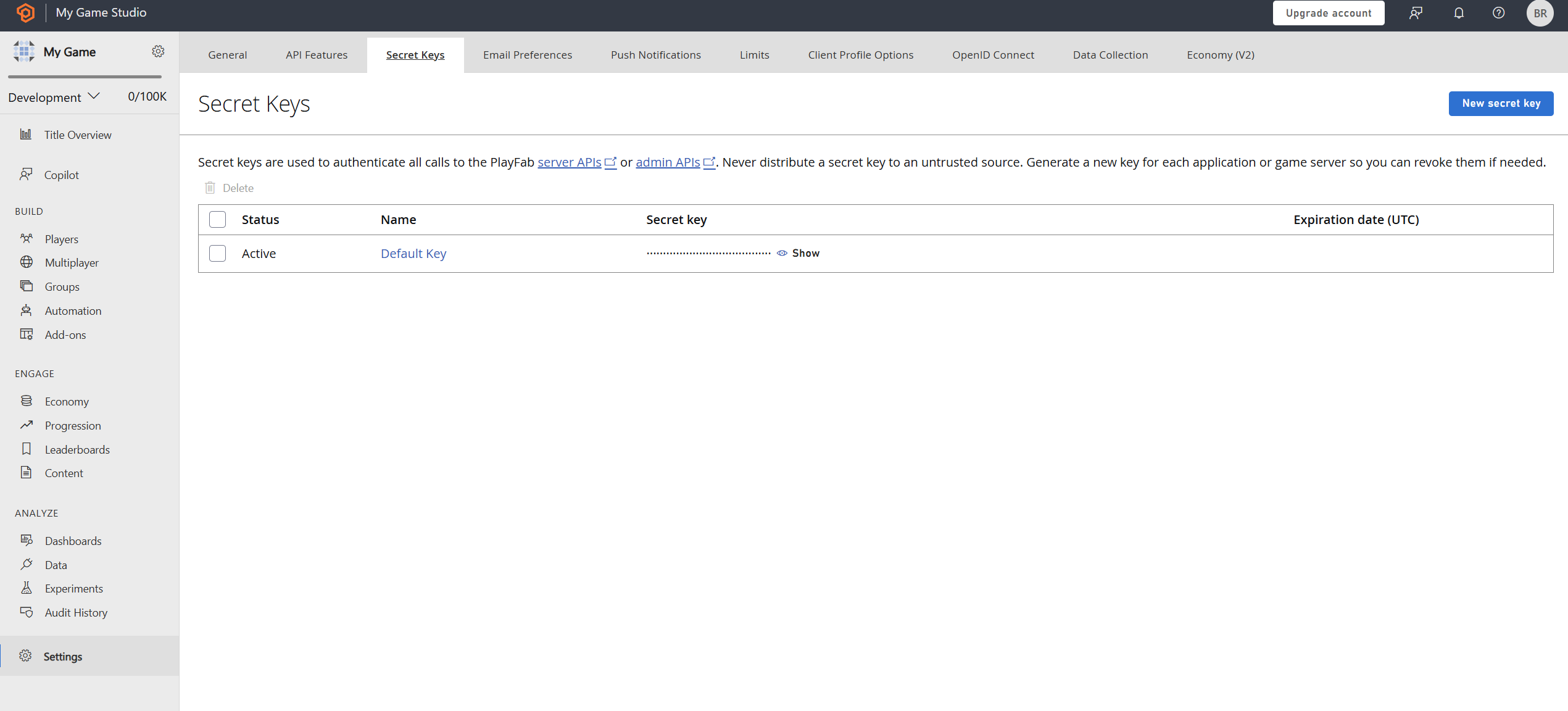Viewport: 1568px width, 711px height.
Task: Open Automation in sidebar
Action: [73, 310]
